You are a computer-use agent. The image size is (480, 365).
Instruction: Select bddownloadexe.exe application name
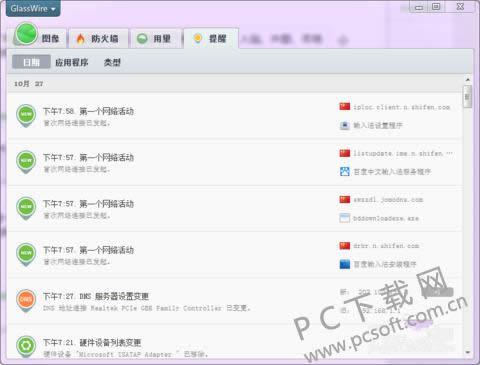(386, 218)
